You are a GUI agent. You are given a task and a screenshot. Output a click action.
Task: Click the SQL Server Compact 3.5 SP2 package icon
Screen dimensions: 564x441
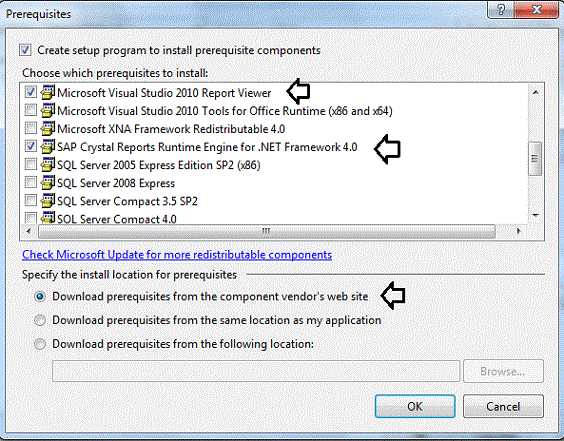(x=47, y=201)
